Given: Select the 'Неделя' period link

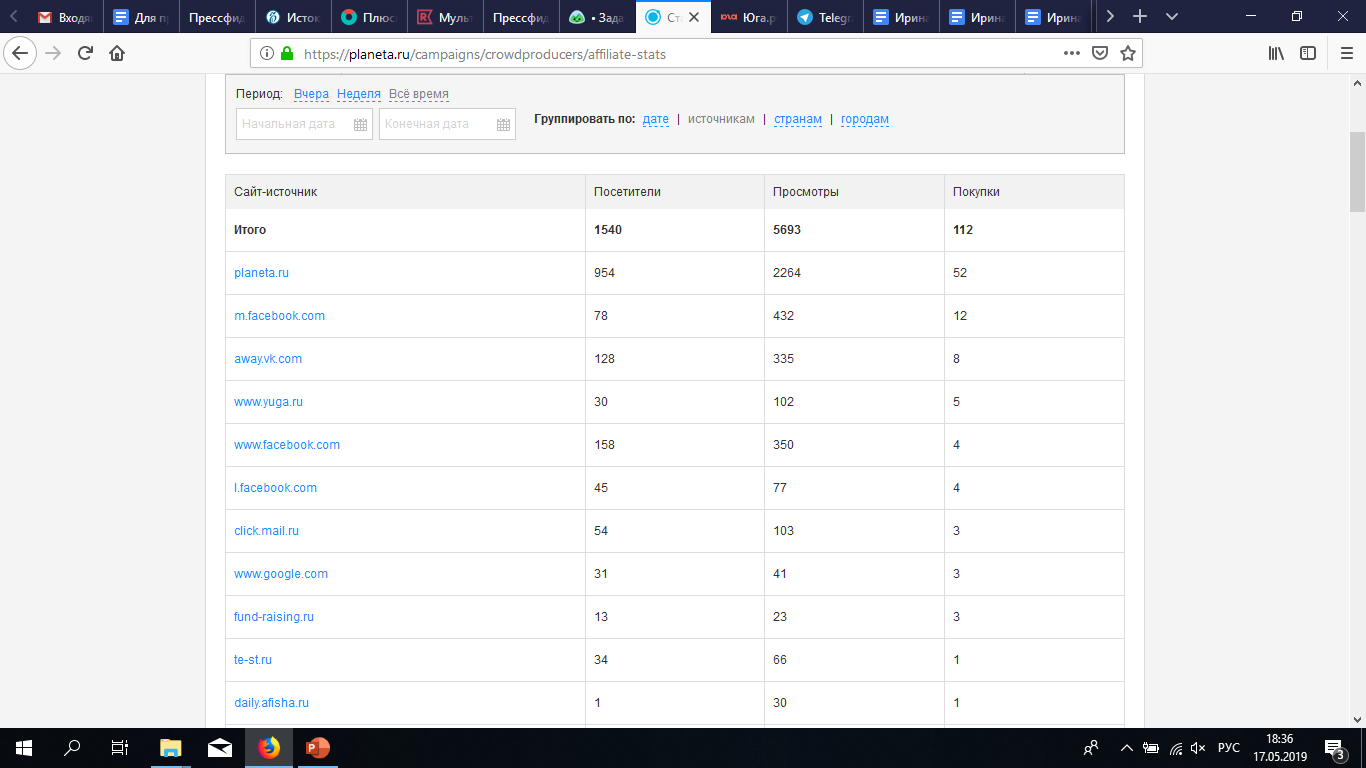Looking at the screenshot, I should pyautogui.click(x=358, y=94).
